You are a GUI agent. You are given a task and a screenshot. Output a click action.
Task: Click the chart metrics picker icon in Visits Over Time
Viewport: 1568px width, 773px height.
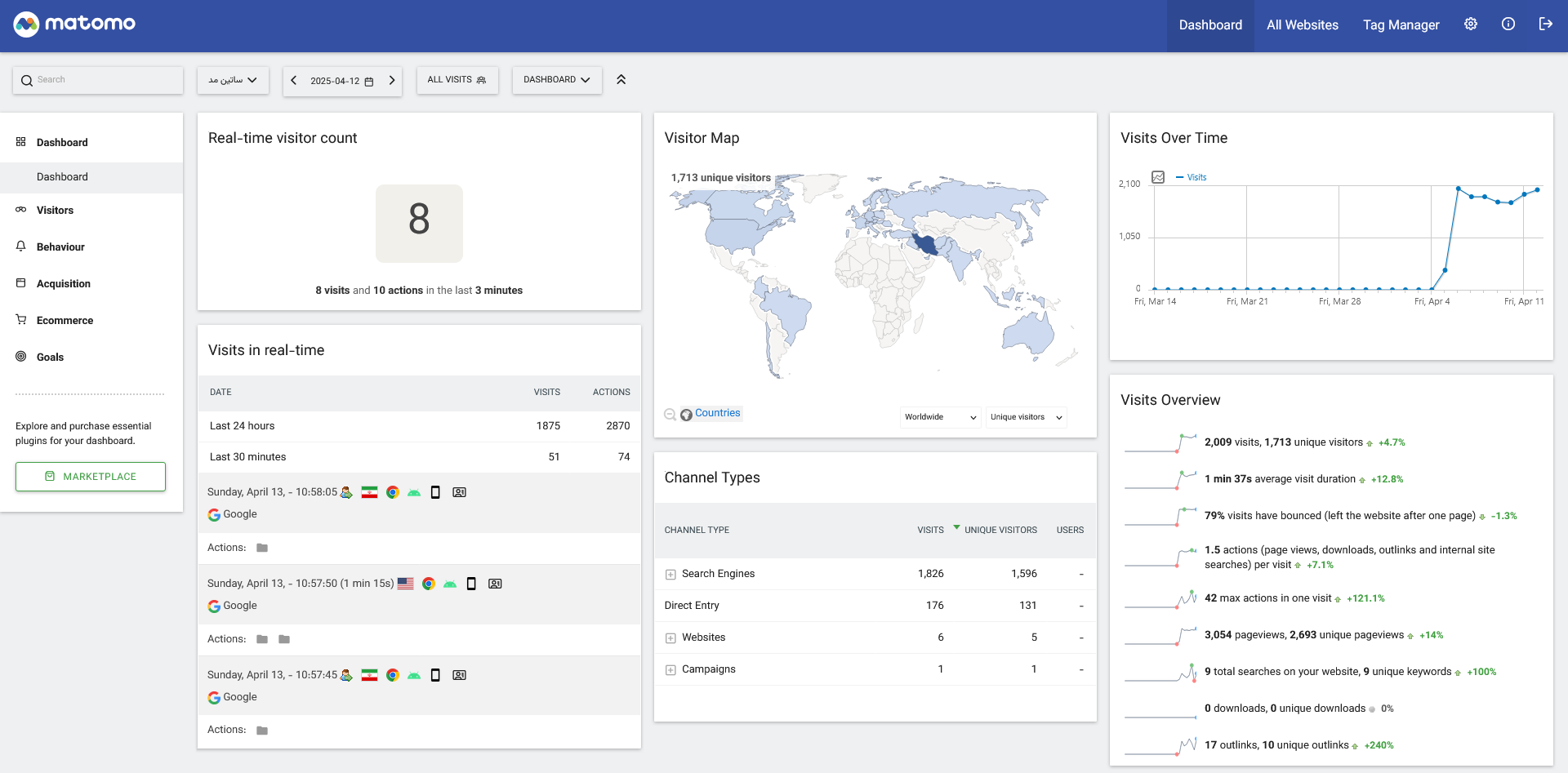click(1158, 177)
